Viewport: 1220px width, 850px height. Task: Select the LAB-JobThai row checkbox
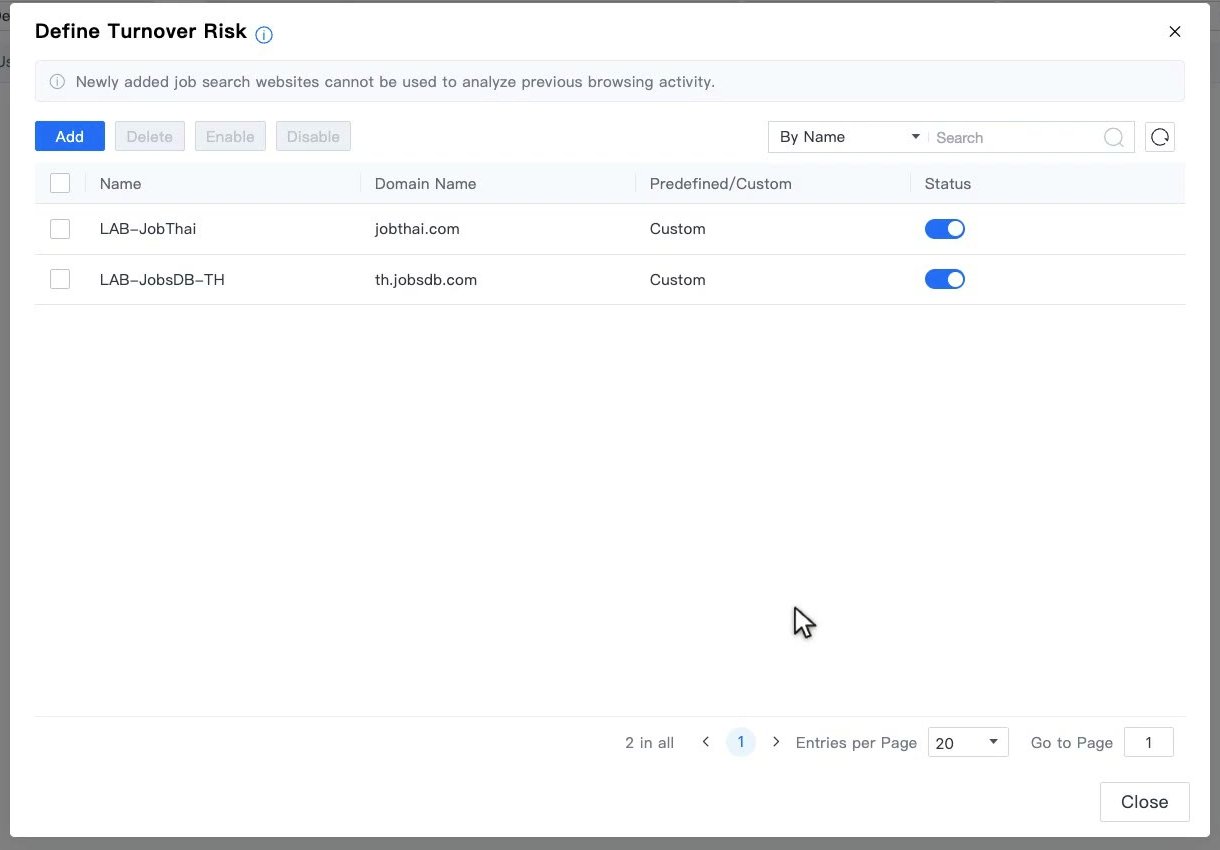click(60, 229)
